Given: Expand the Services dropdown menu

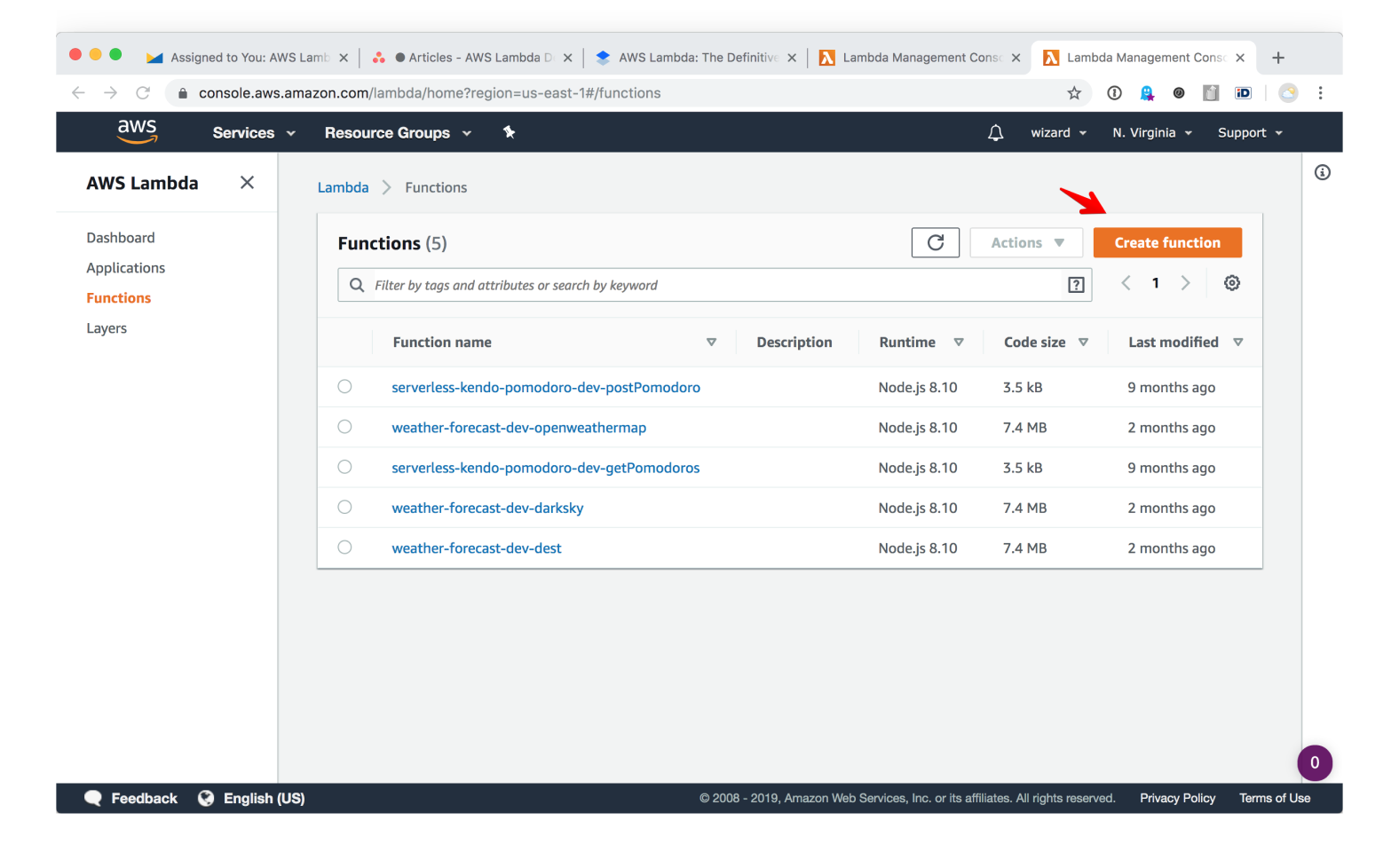Looking at the screenshot, I should [253, 133].
